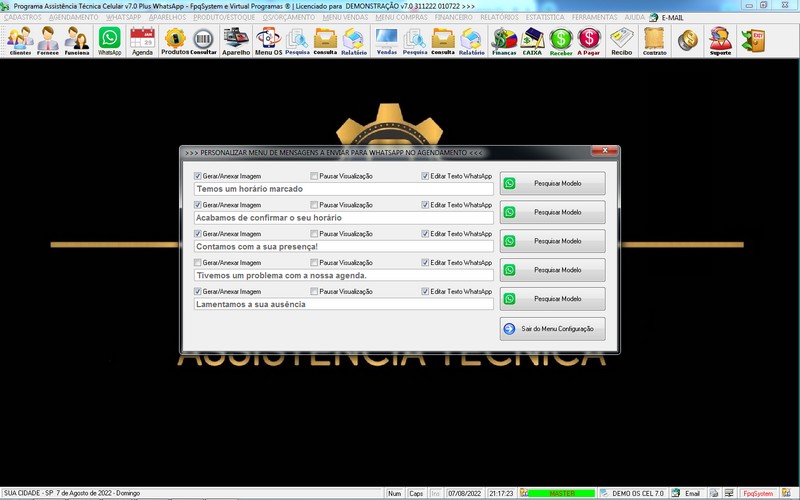Click the gold coin toolbar icon

point(688,40)
